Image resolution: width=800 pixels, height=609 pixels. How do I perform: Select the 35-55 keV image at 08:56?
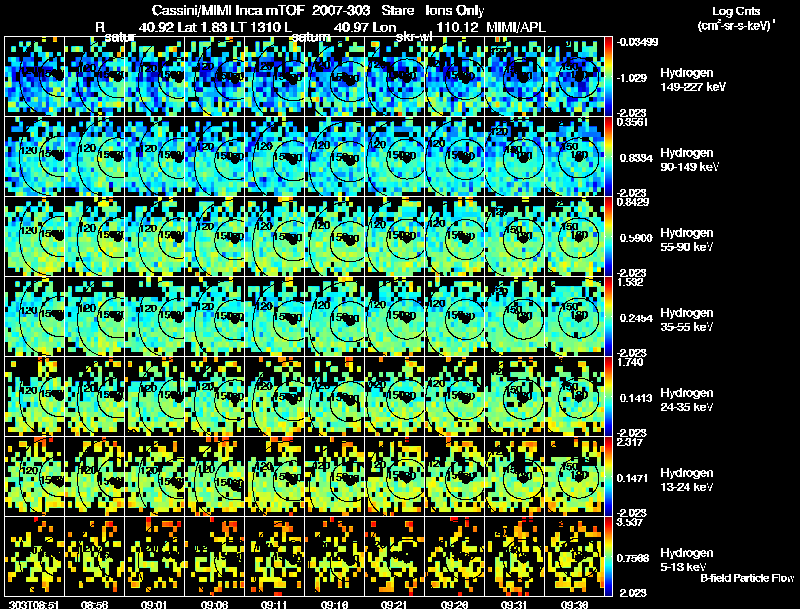click(x=94, y=317)
